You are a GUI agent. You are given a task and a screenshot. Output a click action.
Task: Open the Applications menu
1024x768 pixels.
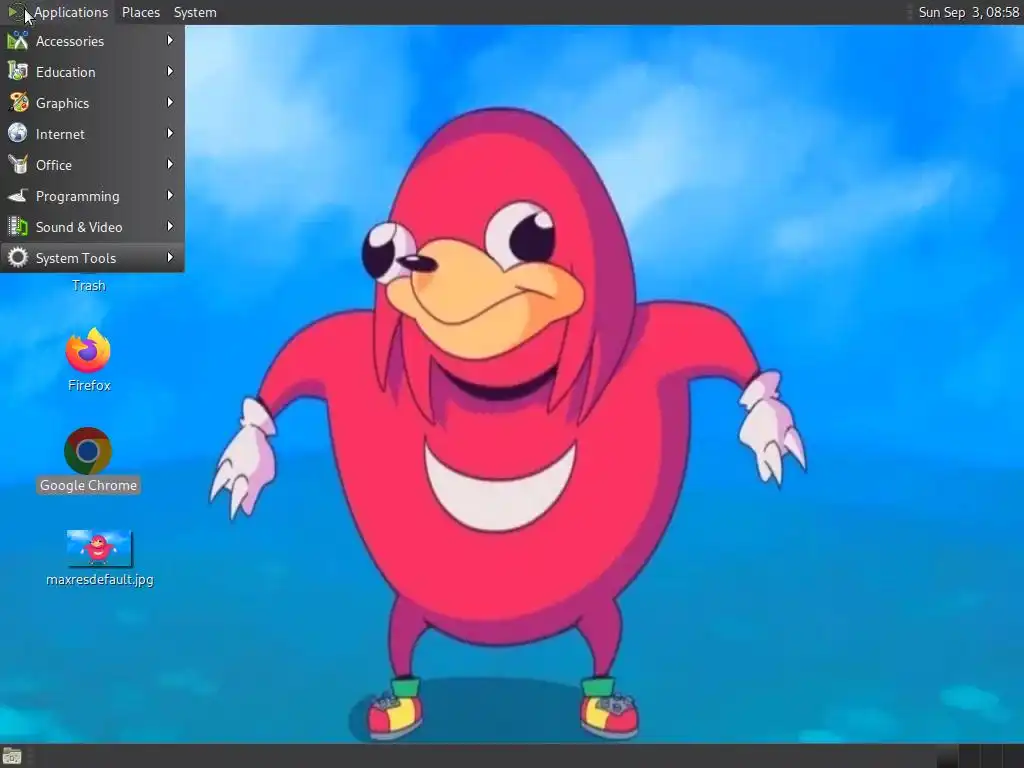click(x=58, y=12)
